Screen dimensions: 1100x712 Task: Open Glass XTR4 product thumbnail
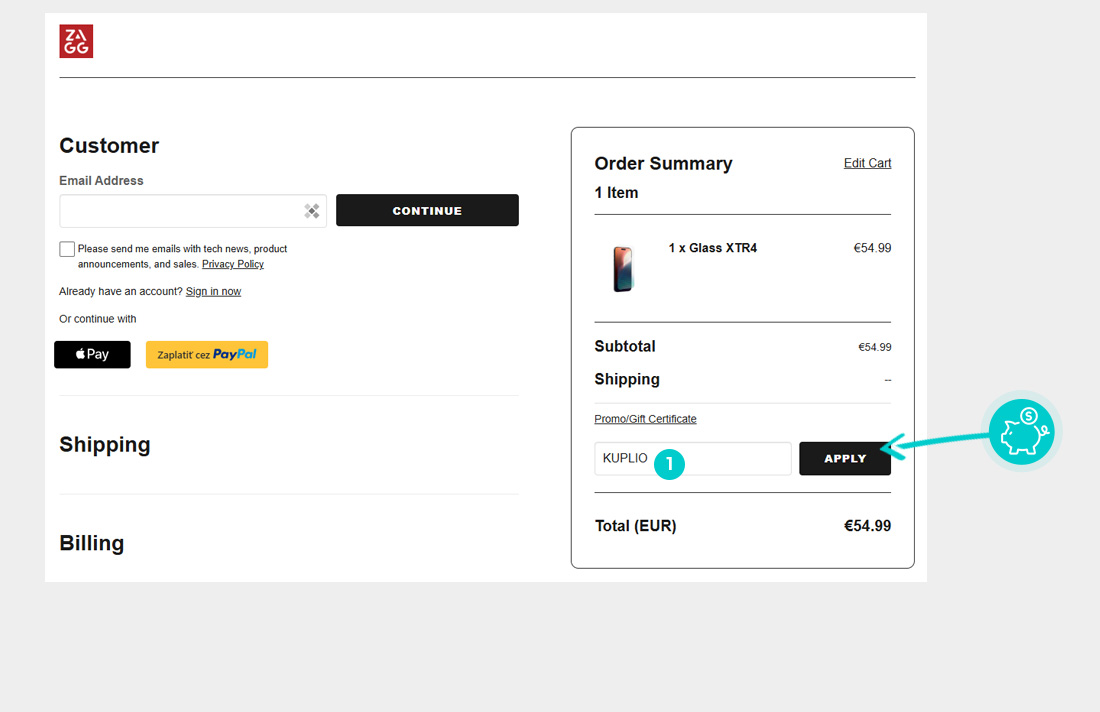click(623, 269)
